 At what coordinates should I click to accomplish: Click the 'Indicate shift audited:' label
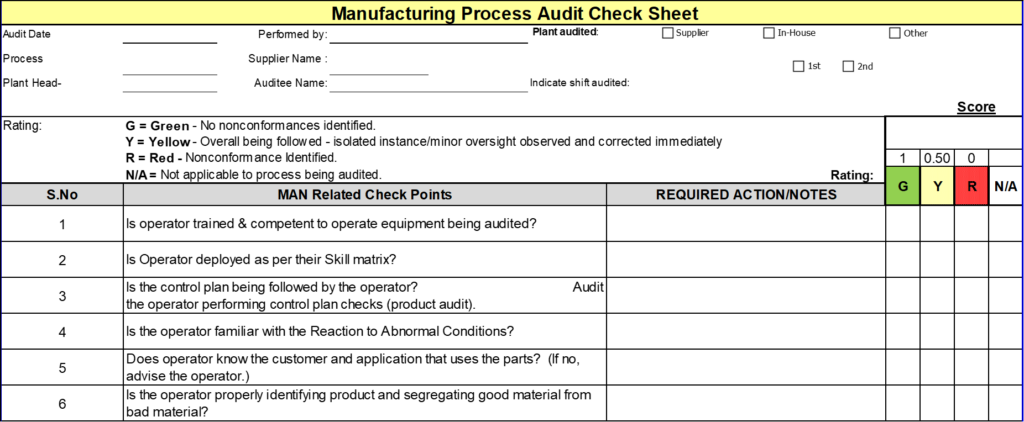(579, 83)
